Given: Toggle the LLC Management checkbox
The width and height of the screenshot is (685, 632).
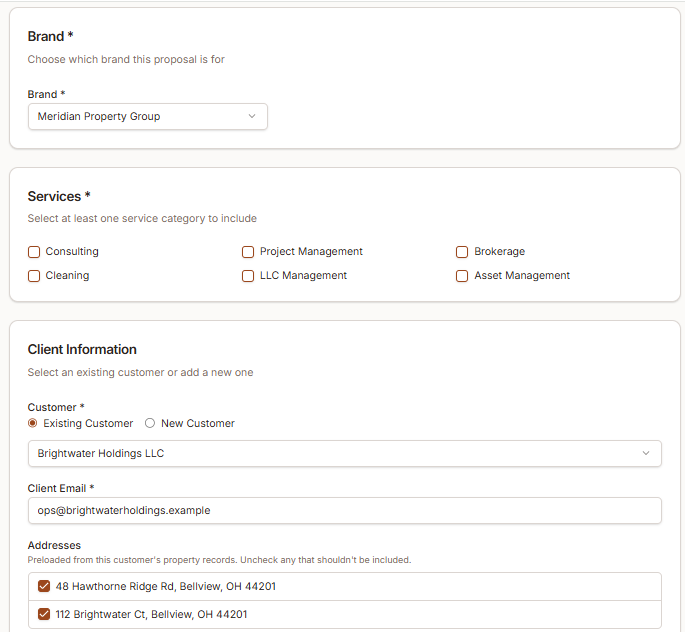Looking at the screenshot, I should click(x=248, y=276).
